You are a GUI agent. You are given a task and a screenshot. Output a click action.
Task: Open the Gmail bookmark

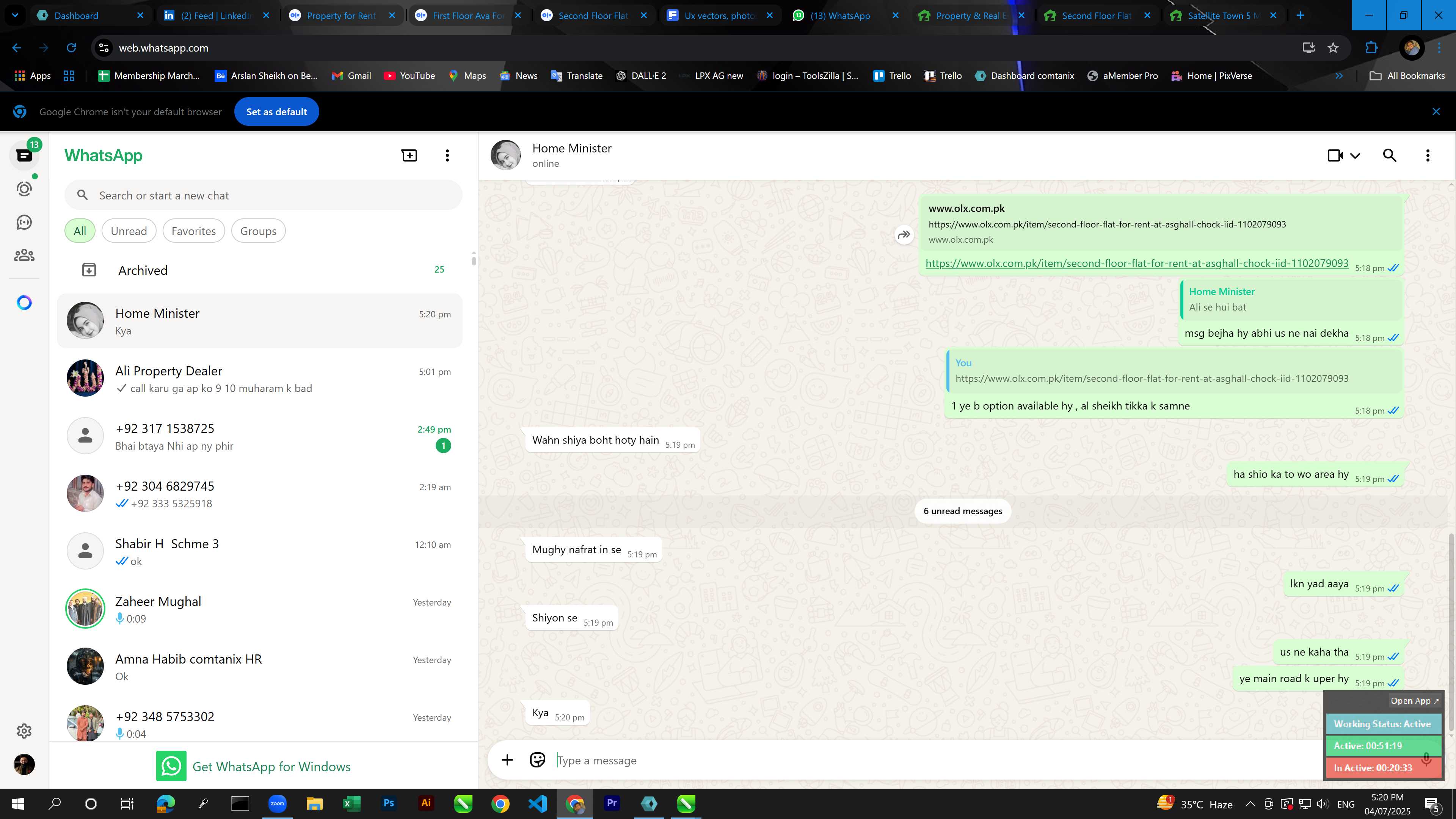point(351,76)
